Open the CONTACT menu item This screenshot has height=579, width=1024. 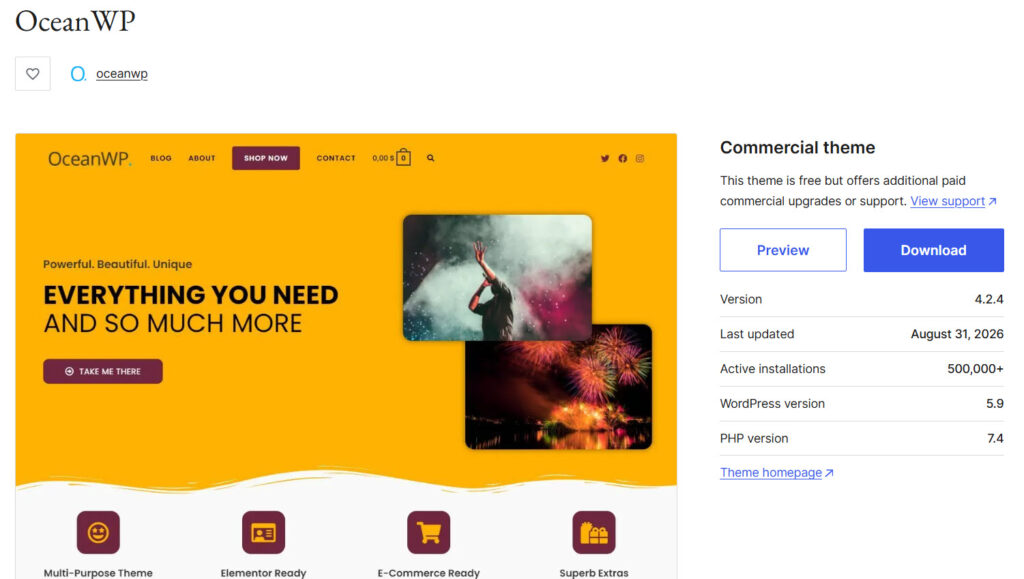(x=336, y=158)
